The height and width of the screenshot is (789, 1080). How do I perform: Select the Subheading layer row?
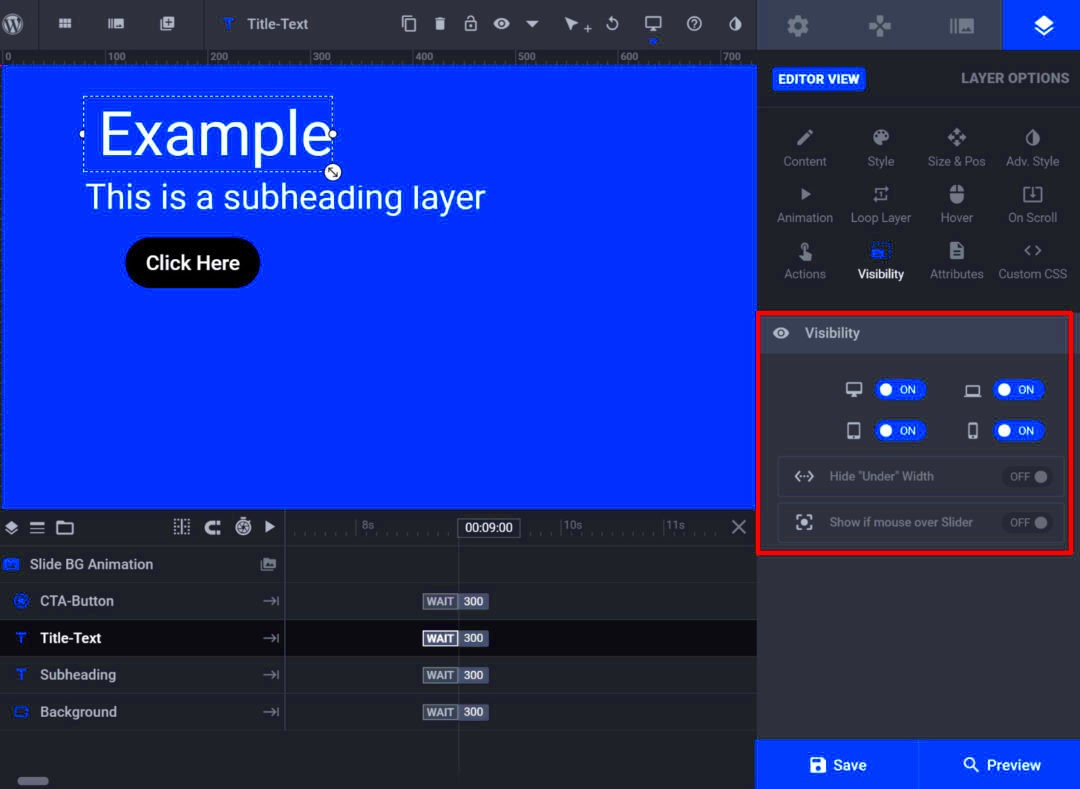coord(143,675)
